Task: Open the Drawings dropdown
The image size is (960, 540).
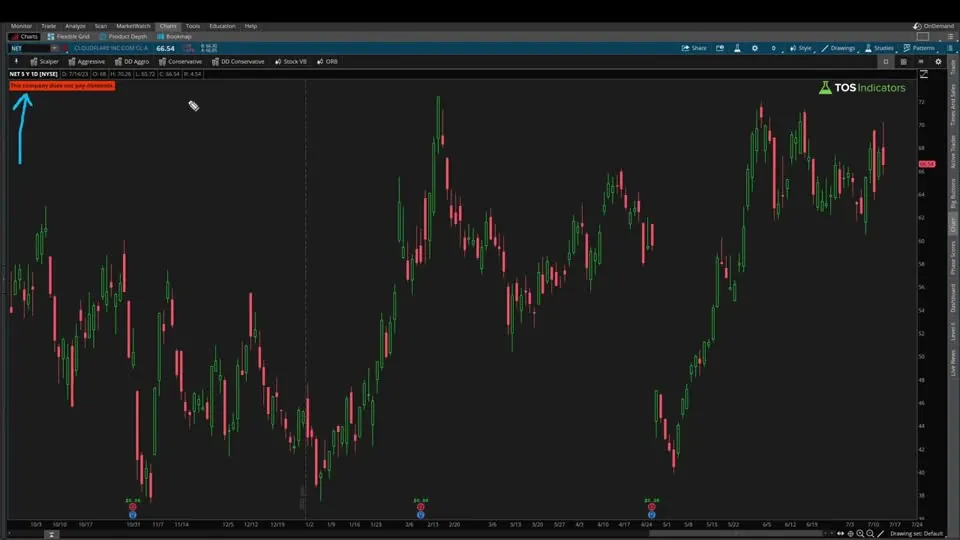Action: 838,48
